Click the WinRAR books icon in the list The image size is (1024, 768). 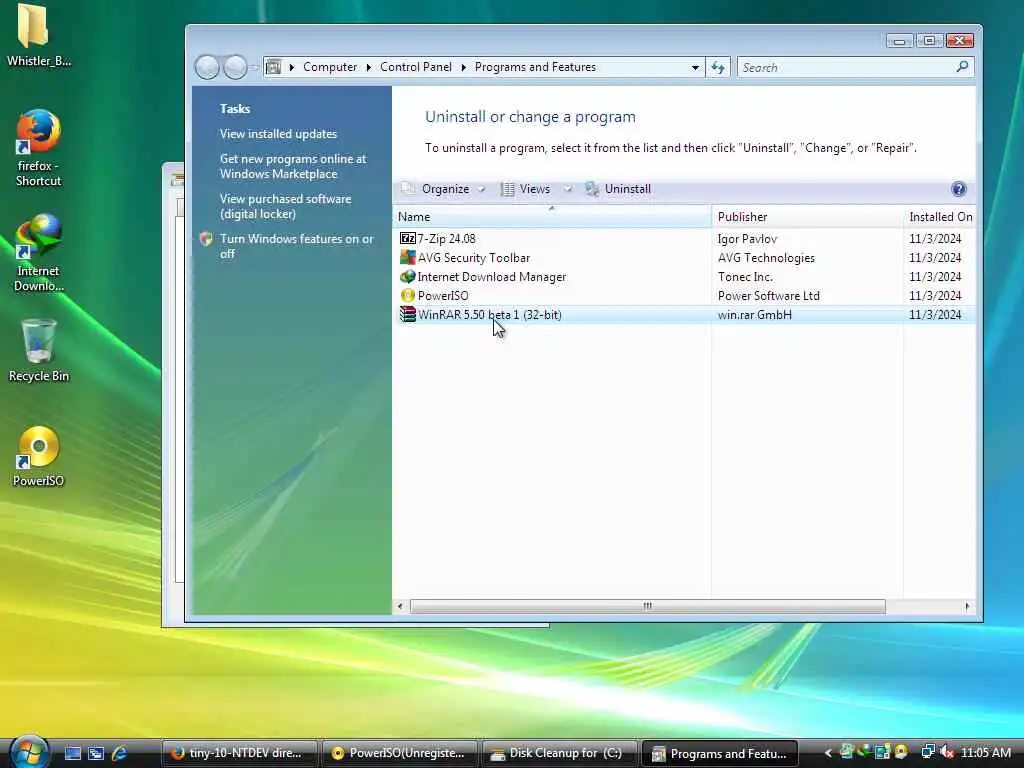point(408,314)
